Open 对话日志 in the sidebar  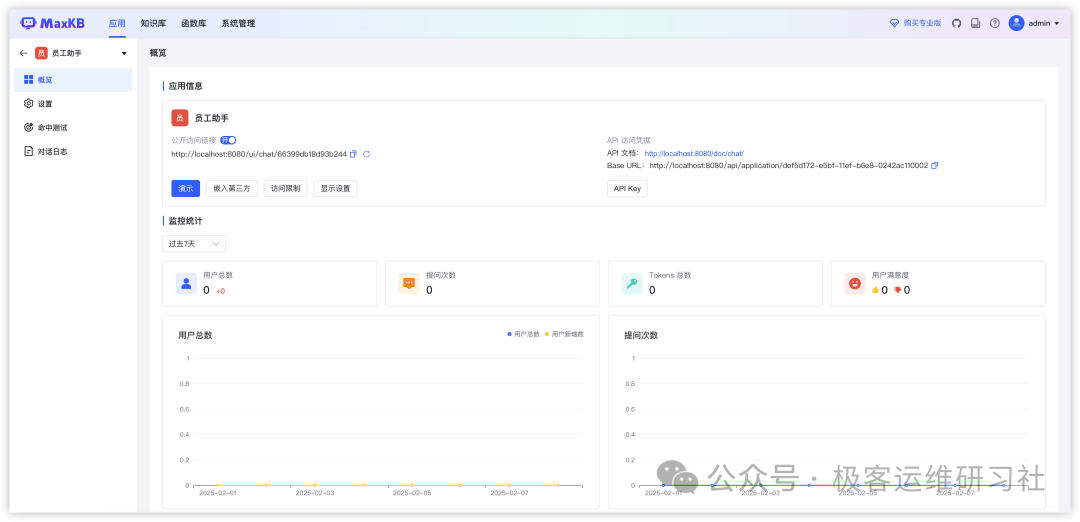click(x=52, y=152)
